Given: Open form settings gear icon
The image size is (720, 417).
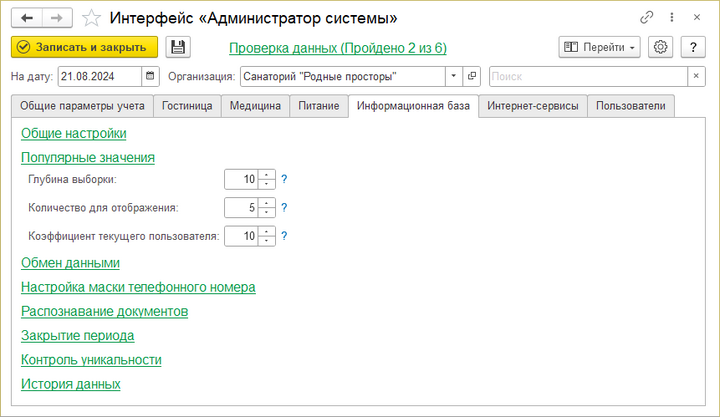Looking at the screenshot, I should [660, 47].
